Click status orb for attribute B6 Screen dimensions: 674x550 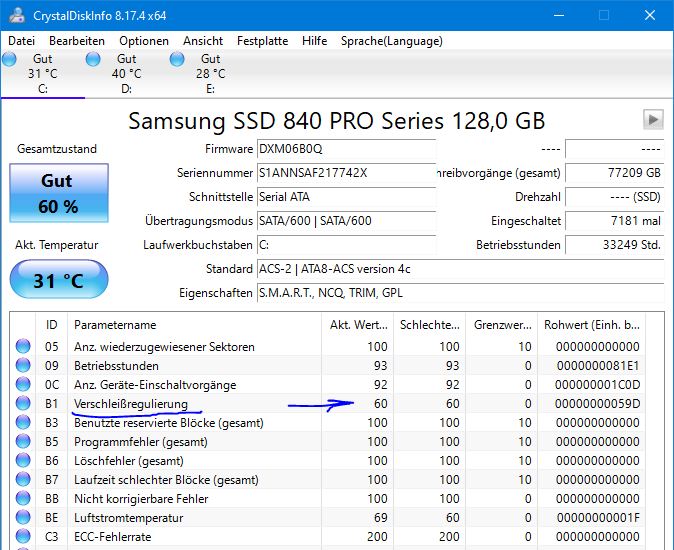point(23,460)
